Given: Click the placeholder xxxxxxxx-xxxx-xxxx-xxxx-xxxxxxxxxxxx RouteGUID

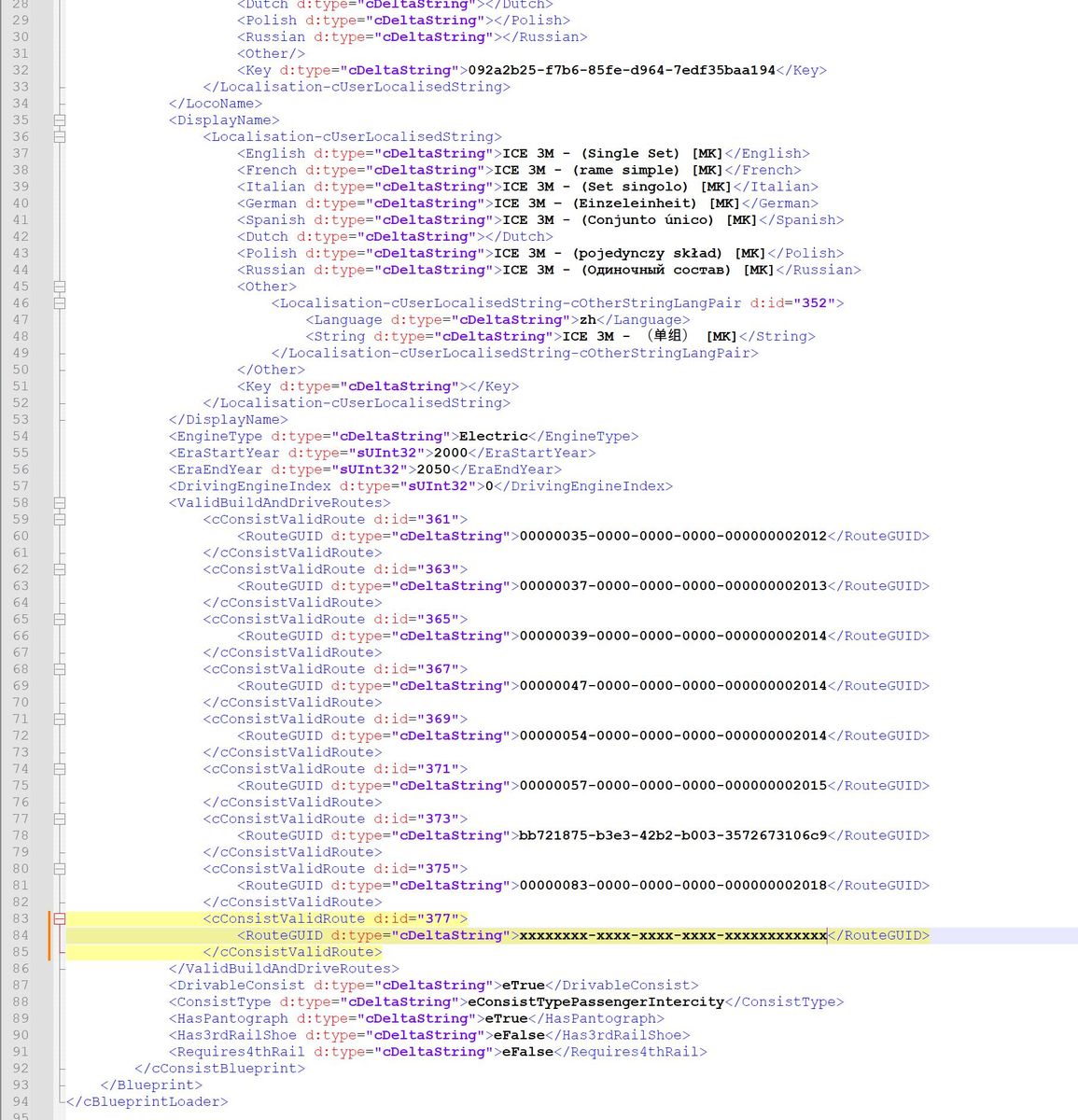Looking at the screenshot, I should 673,935.
